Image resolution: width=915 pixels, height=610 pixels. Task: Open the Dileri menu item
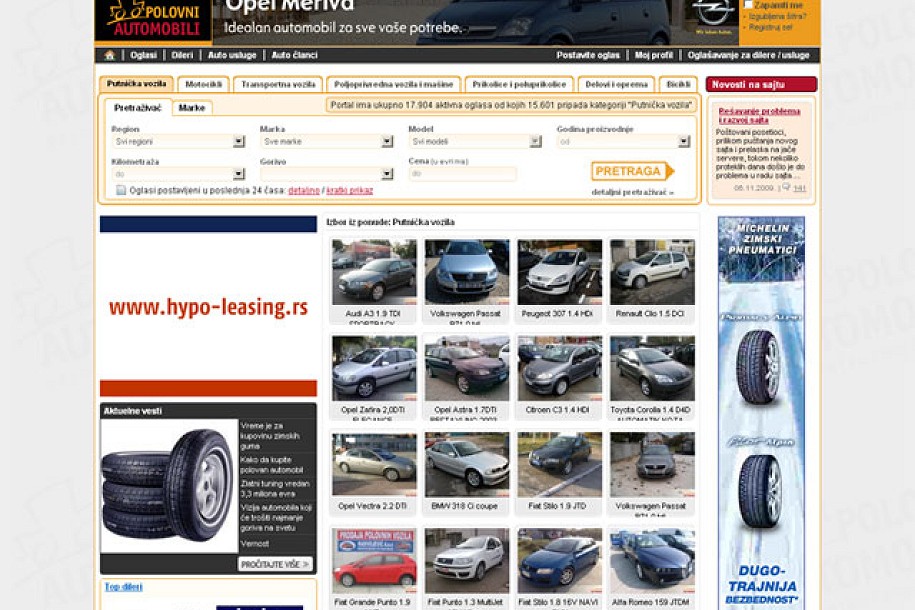(x=182, y=55)
